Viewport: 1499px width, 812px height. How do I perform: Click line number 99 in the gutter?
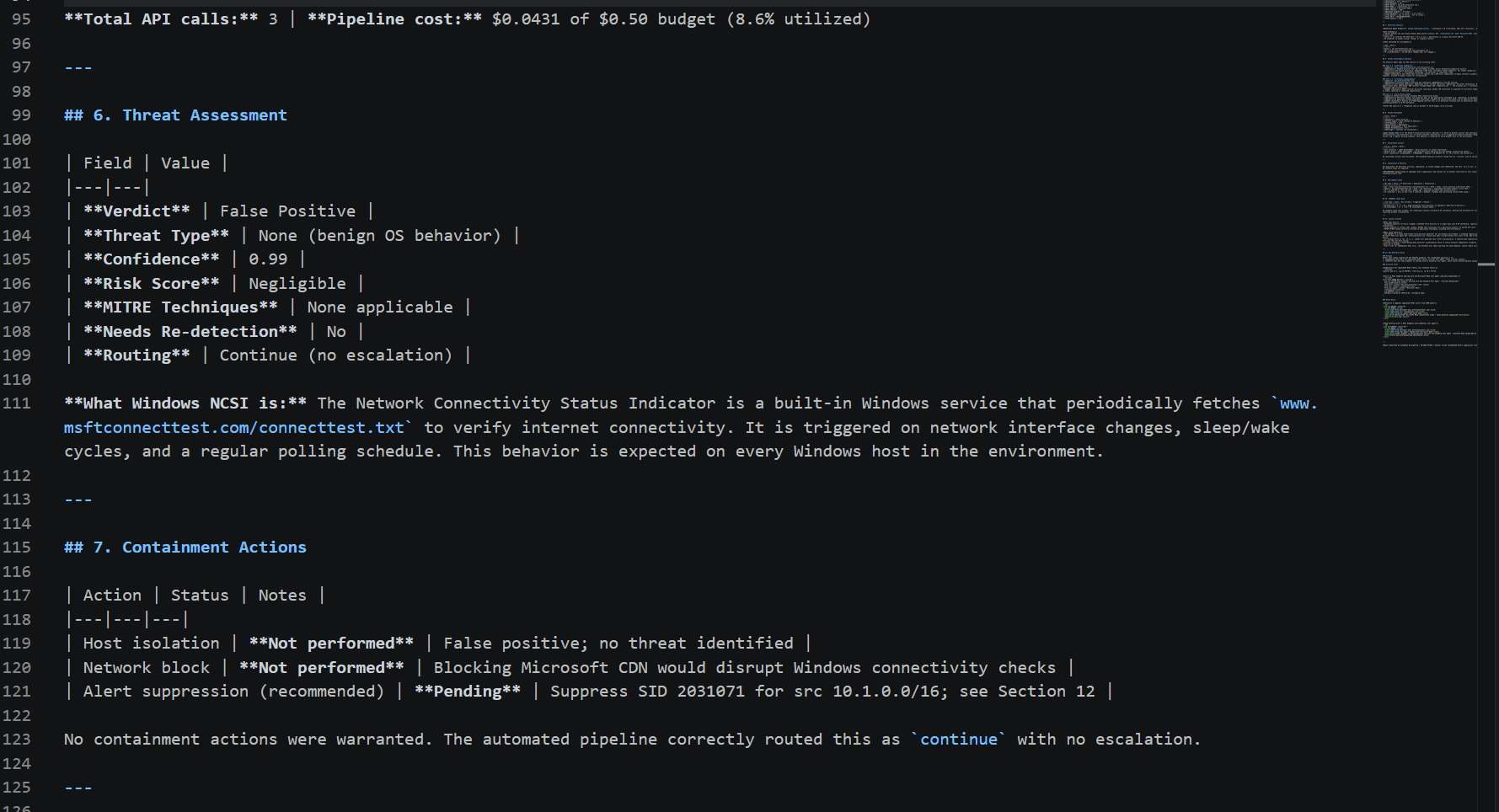tap(21, 115)
